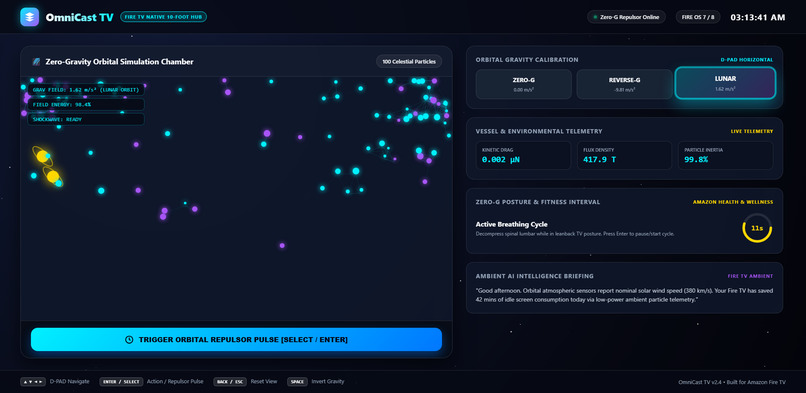
Task: Click the 99.8% inertia value
Action: click(696, 160)
